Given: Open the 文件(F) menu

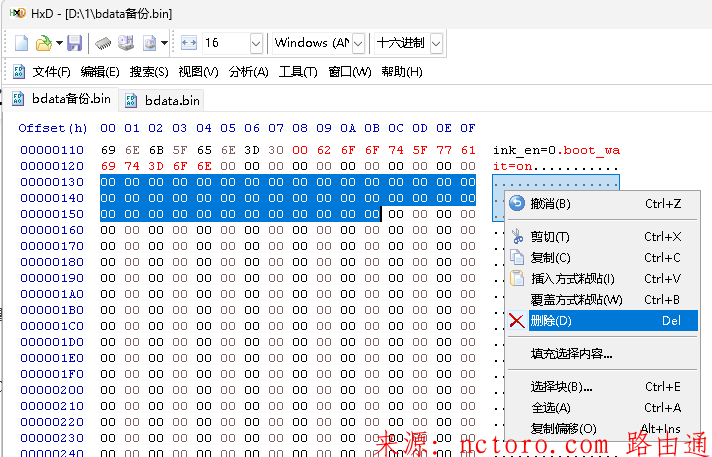Looking at the screenshot, I should (51, 72).
